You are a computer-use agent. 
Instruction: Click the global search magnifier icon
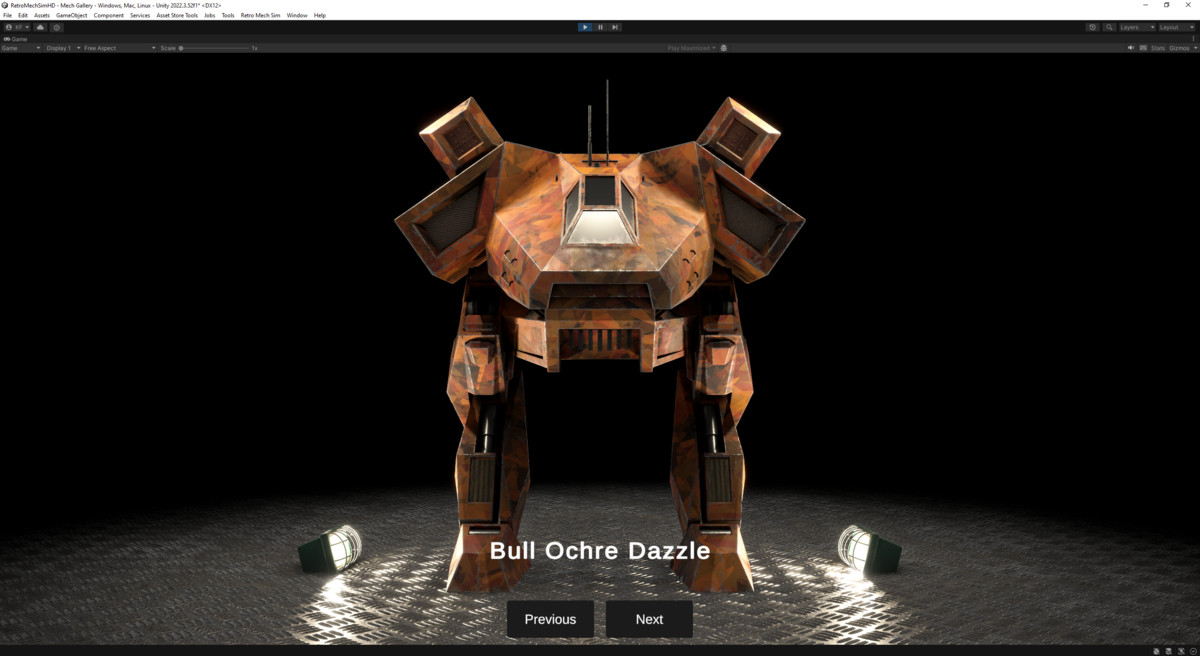click(1110, 27)
